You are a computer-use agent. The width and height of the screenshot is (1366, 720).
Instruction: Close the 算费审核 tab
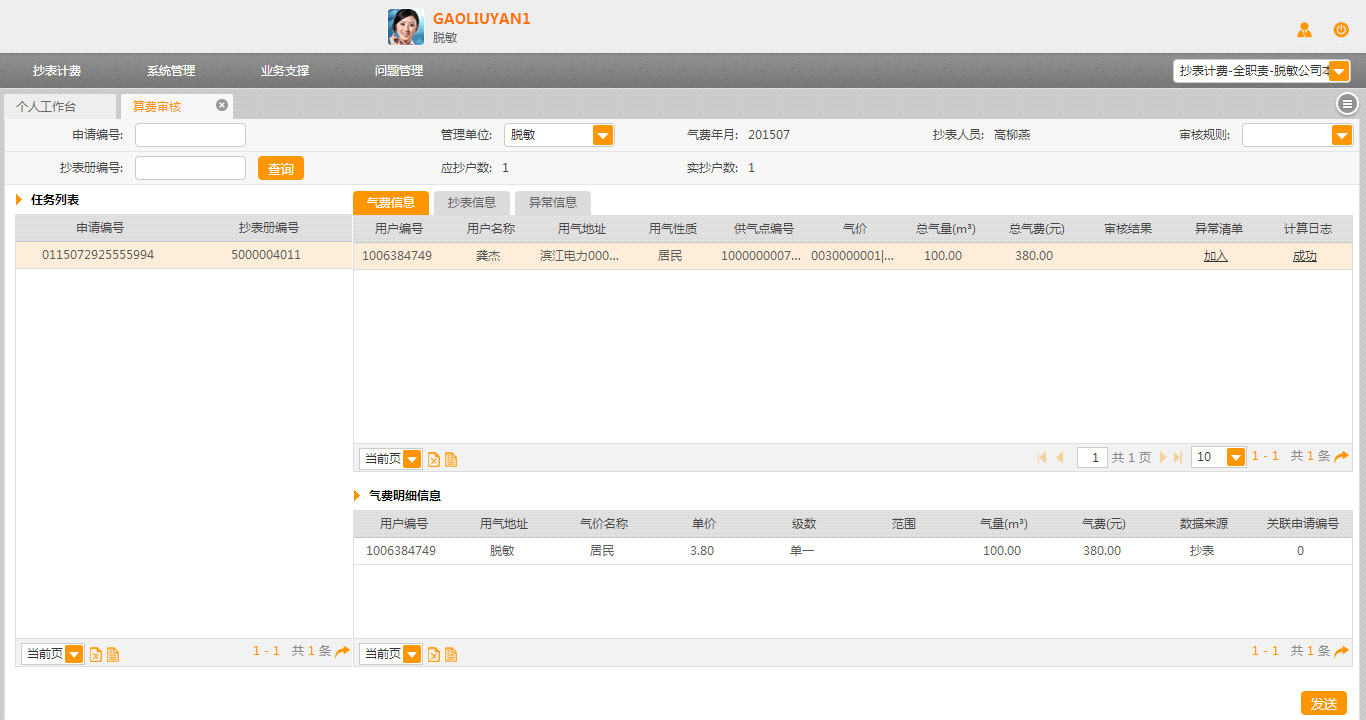pos(222,105)
